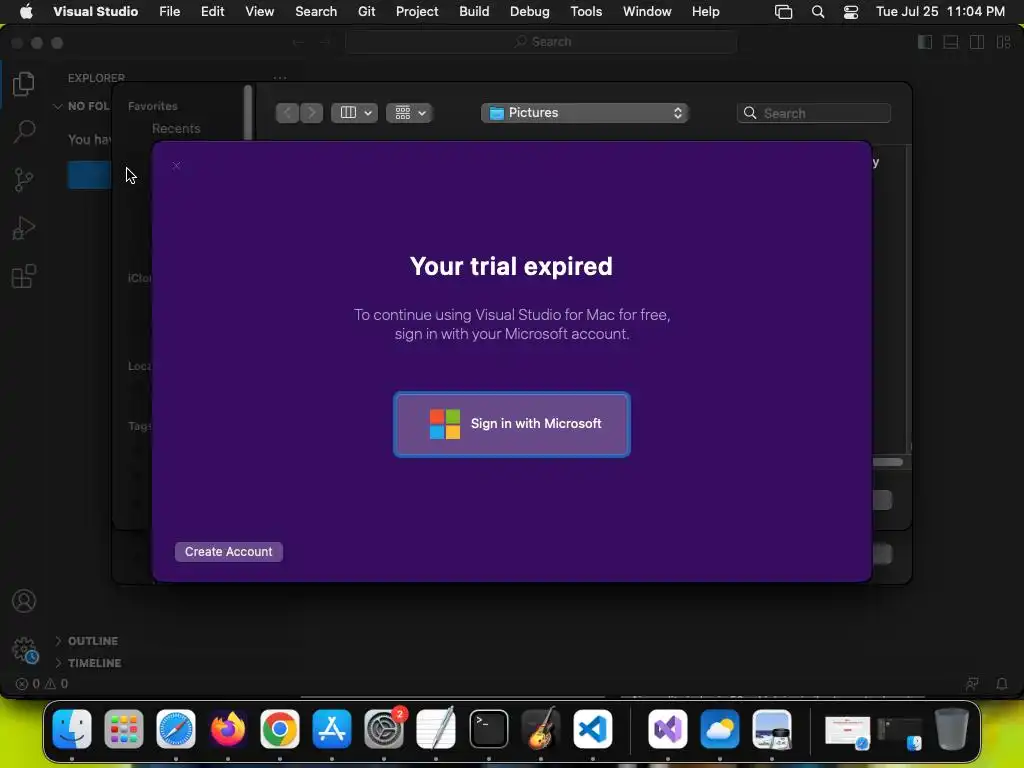Viewport: 1024px width, 768px height.
Task: Open Control Center in menu bar
Action: pos(850,12)
